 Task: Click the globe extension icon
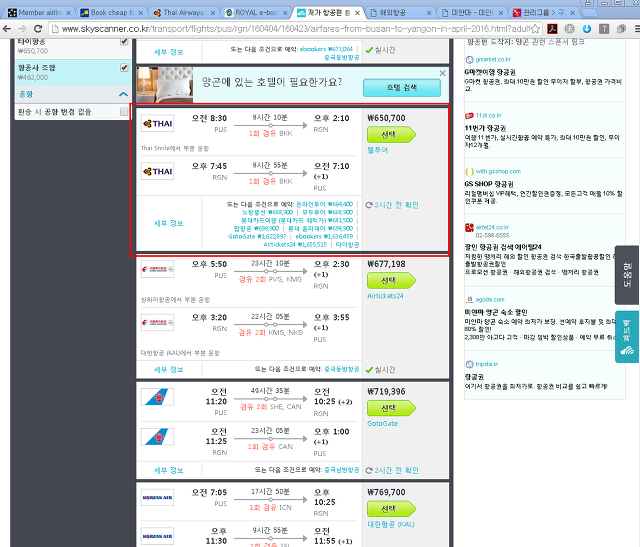[x=569, y=29]
